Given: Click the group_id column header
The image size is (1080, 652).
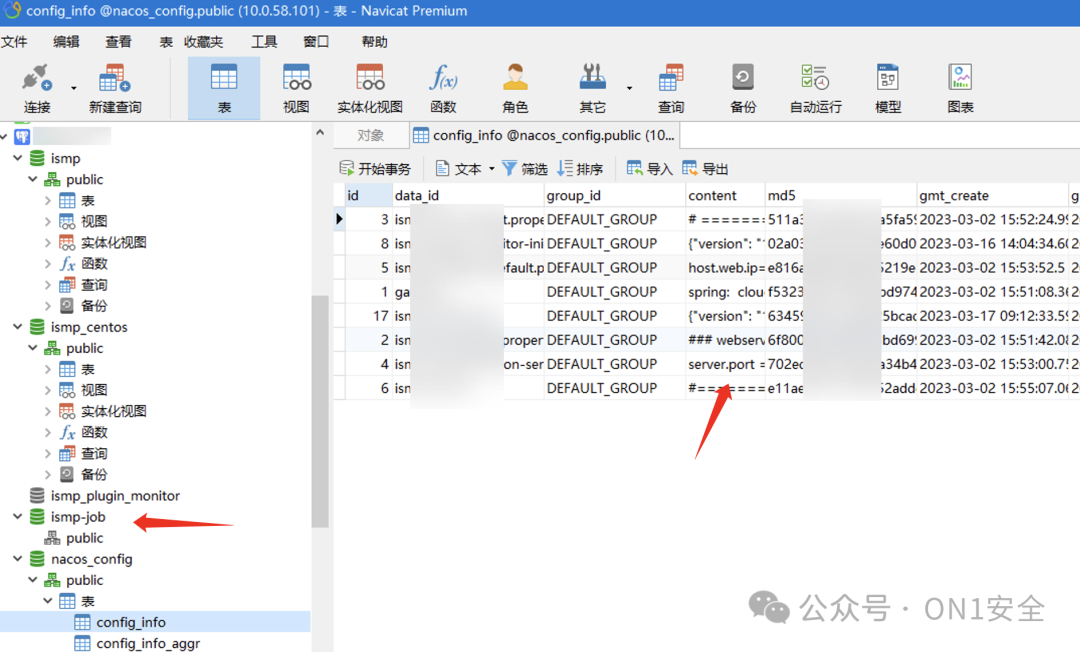Looking at the screenshot, I should click(x=615, y=196).
